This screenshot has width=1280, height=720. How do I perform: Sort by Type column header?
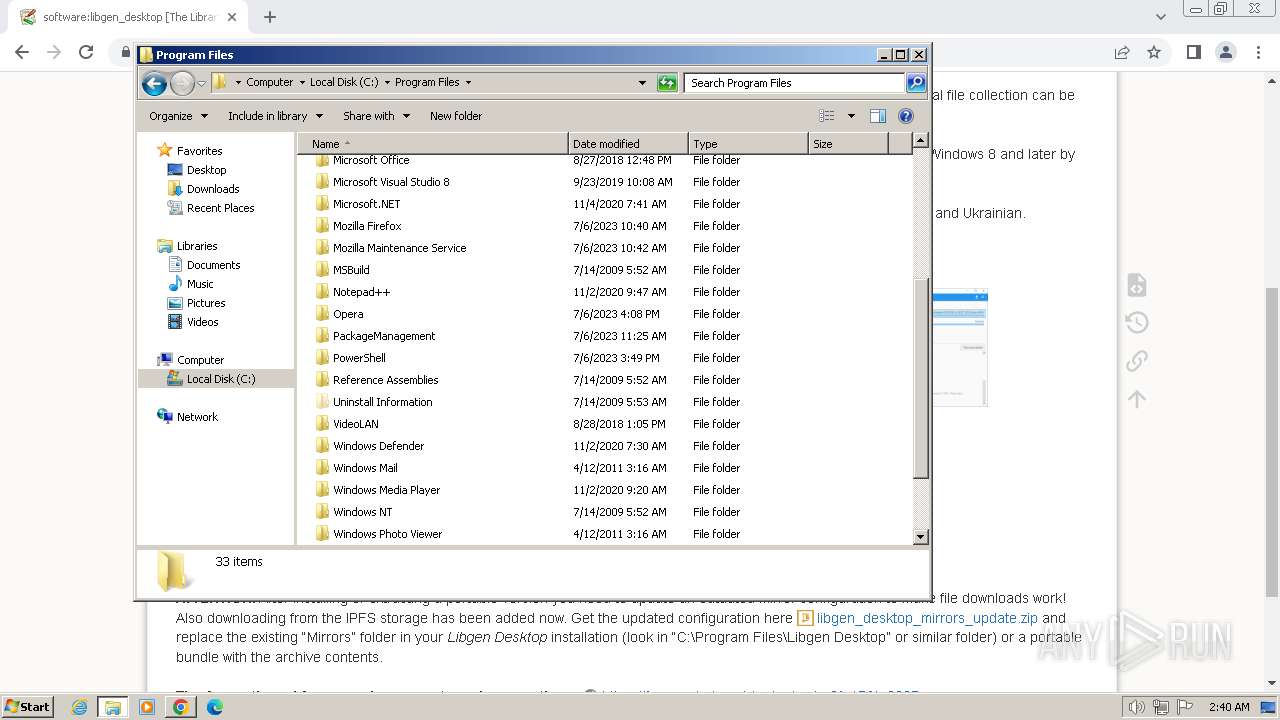pyautogui.click(x=748, y=144)
